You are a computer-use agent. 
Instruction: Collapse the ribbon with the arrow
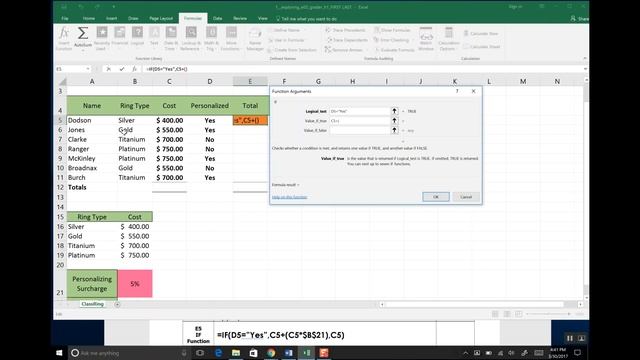click(x=584, y=59)
